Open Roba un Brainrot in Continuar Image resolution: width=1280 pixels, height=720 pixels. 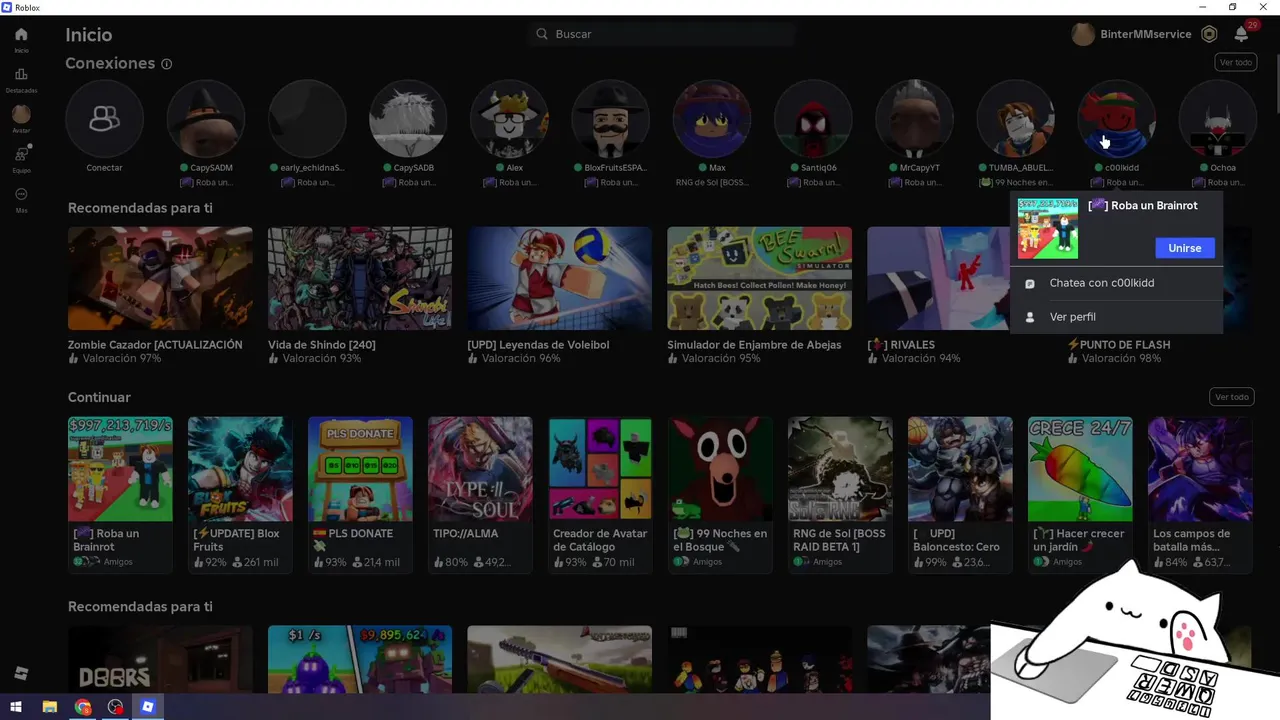pos(120,469)
